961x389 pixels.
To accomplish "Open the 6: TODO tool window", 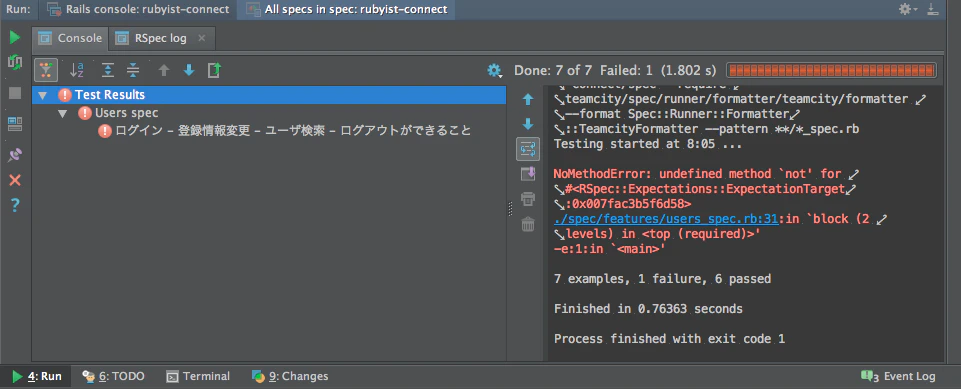I will click(114, 376).
